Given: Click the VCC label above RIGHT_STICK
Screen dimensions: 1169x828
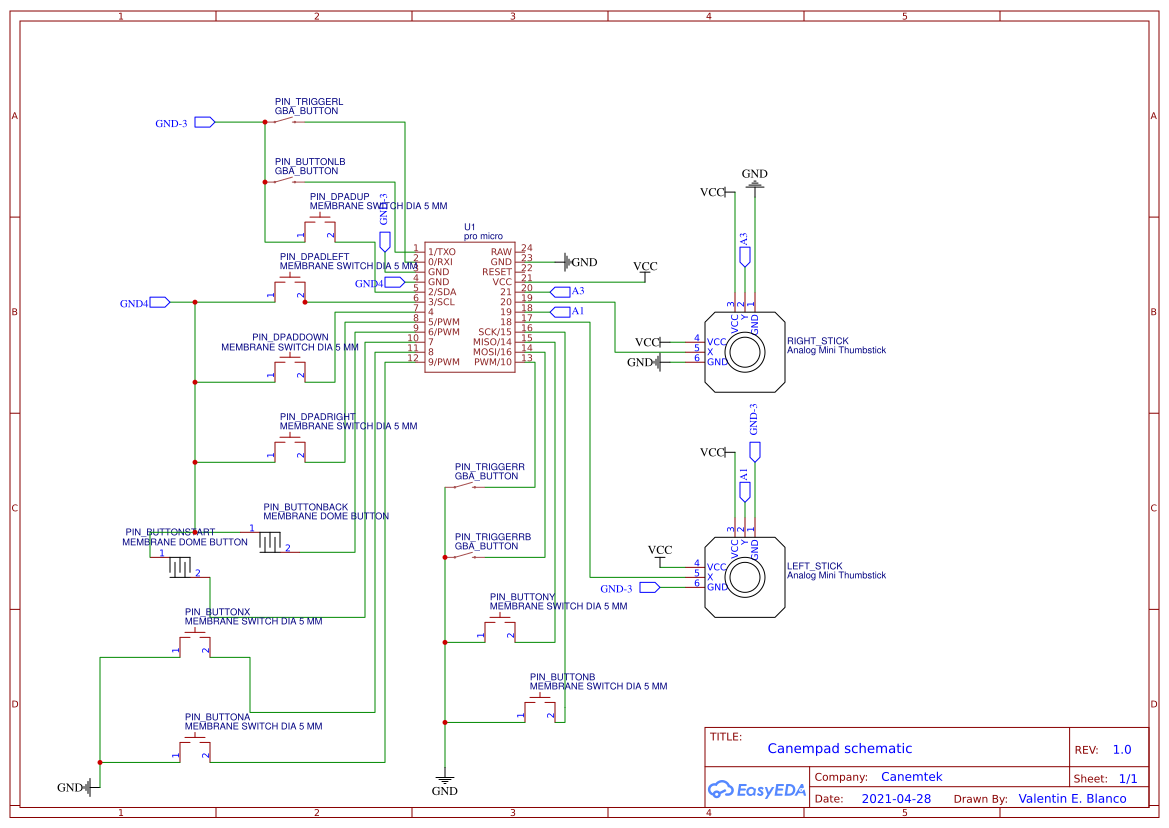Looking at the screenshot, I should pyautogui.click(x=712, y=191).
